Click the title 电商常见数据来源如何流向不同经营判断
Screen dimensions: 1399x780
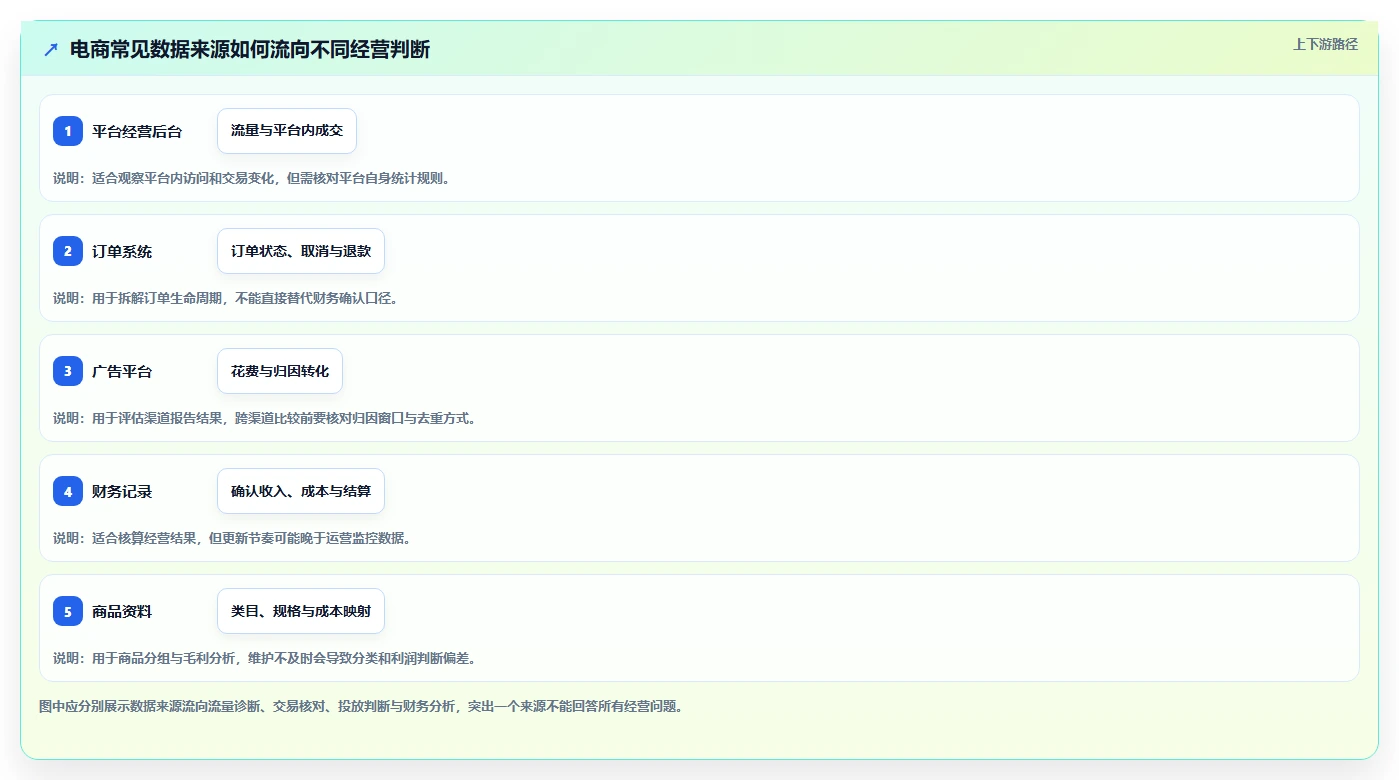[250, 49]
